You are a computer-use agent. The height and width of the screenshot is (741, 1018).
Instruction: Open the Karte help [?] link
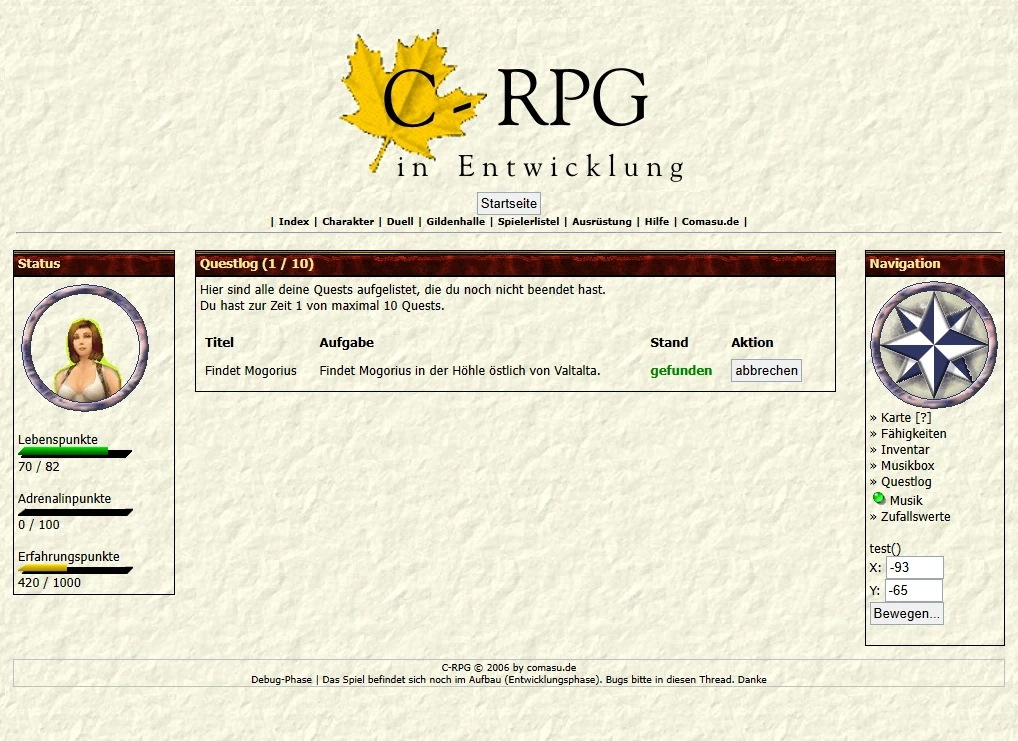tap(923, 418)
